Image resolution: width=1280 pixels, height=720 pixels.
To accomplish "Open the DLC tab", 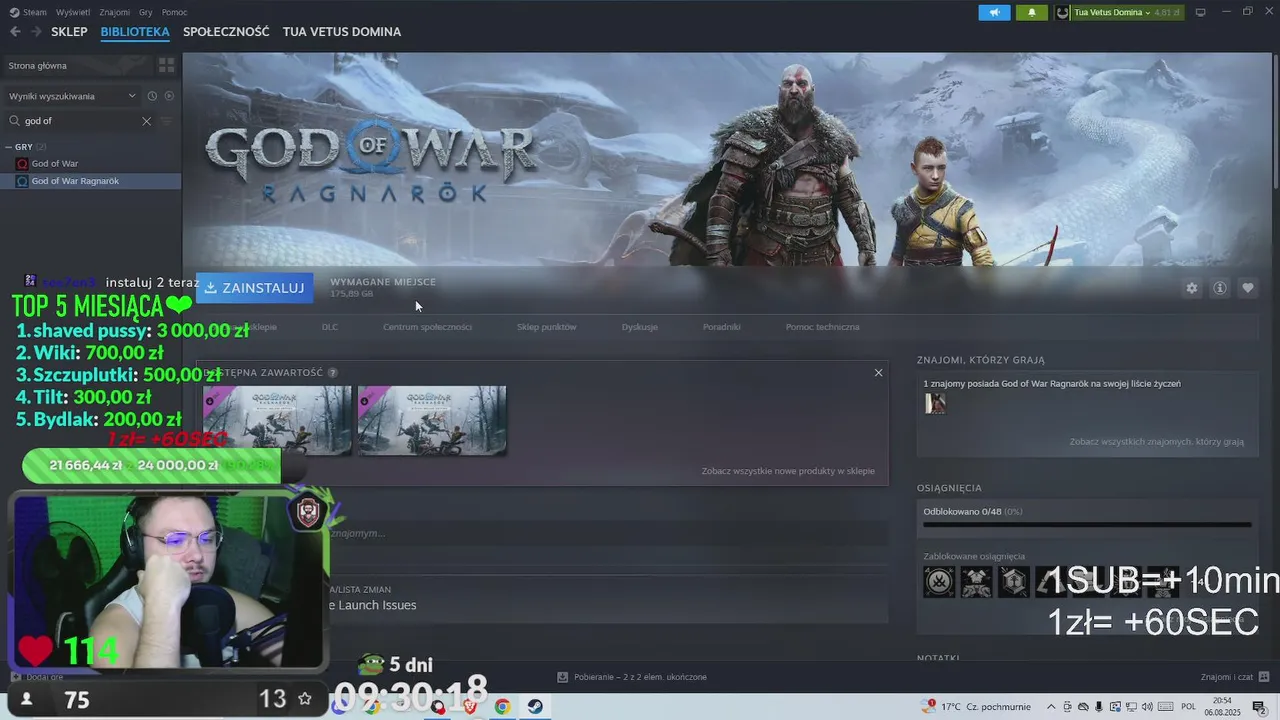I will click(x=330, y=327).
